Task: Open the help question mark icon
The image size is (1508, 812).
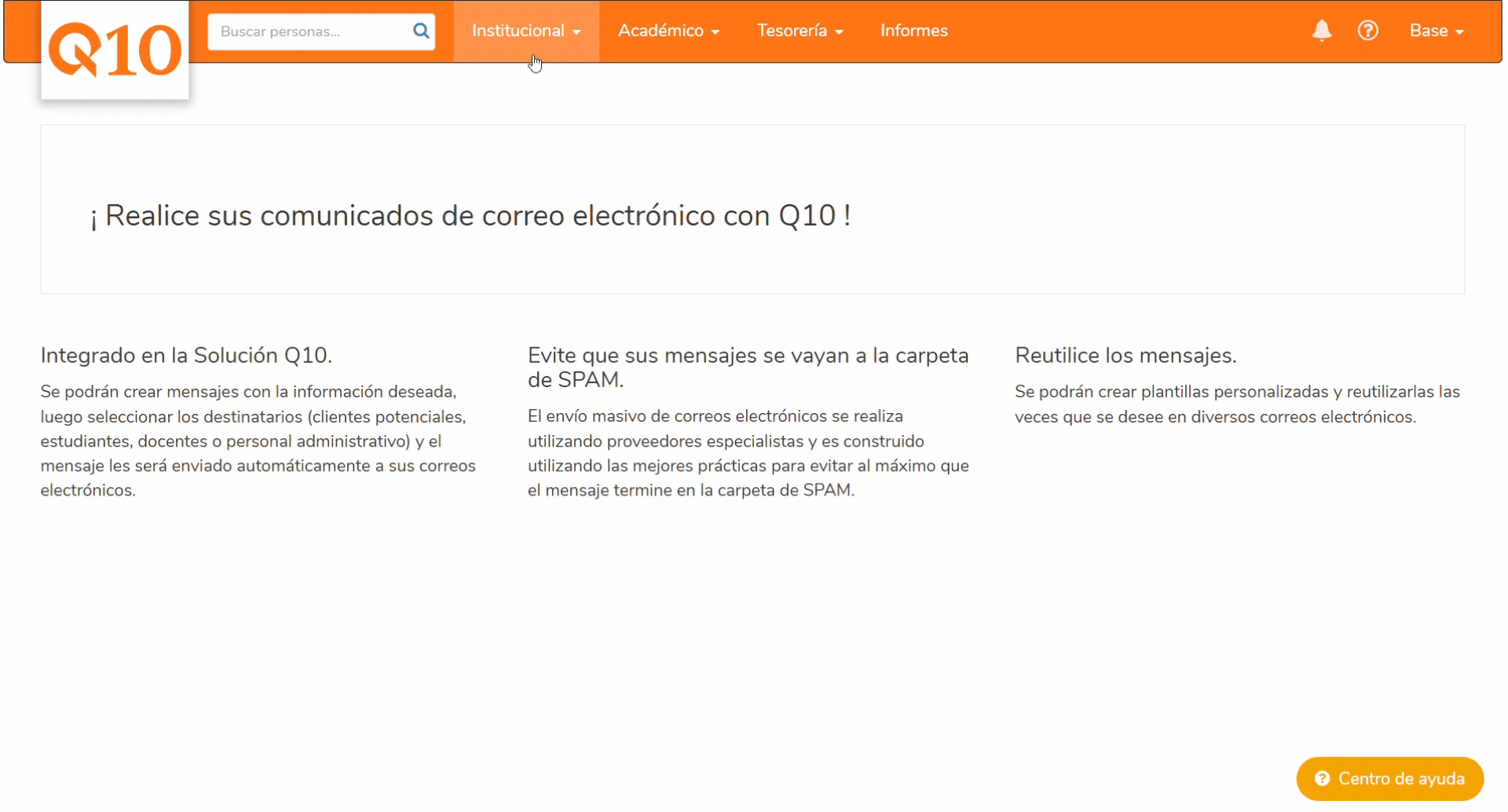Action: 1367,31
